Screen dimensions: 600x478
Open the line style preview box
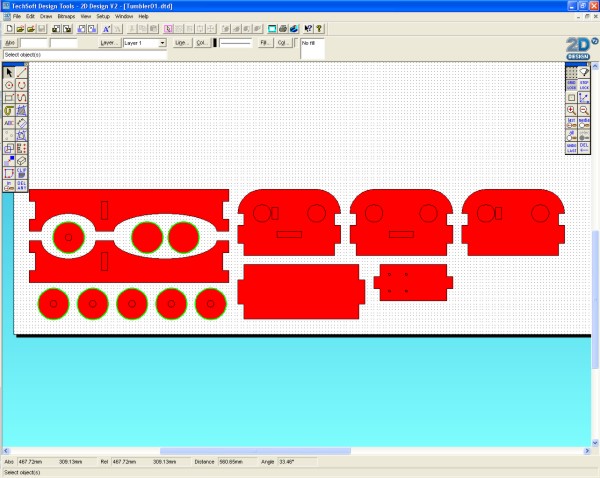coord(235,43)
